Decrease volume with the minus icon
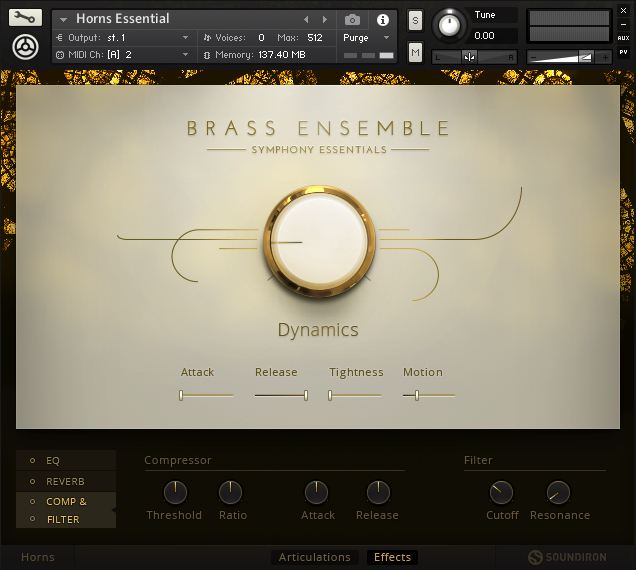The width and height of the screenshot is (636, 570). 534,58
